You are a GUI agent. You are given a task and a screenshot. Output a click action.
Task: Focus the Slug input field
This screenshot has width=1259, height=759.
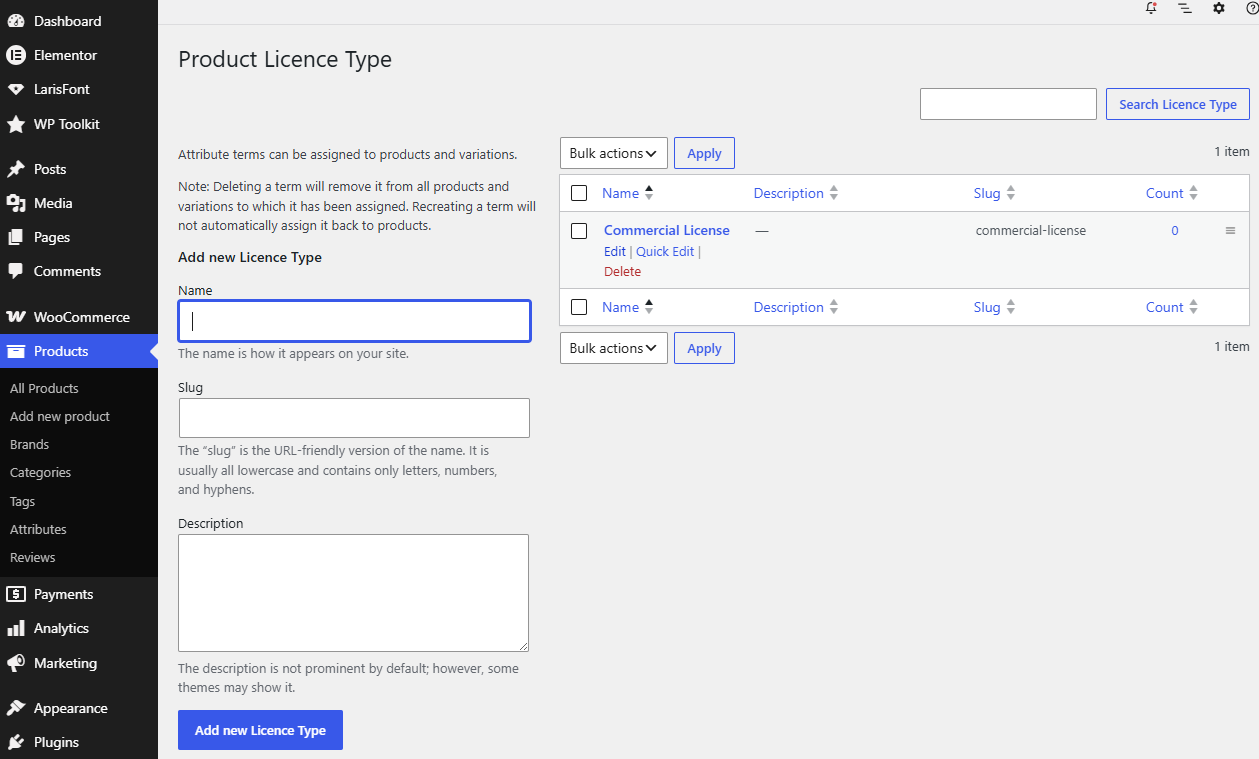[354, 418]
